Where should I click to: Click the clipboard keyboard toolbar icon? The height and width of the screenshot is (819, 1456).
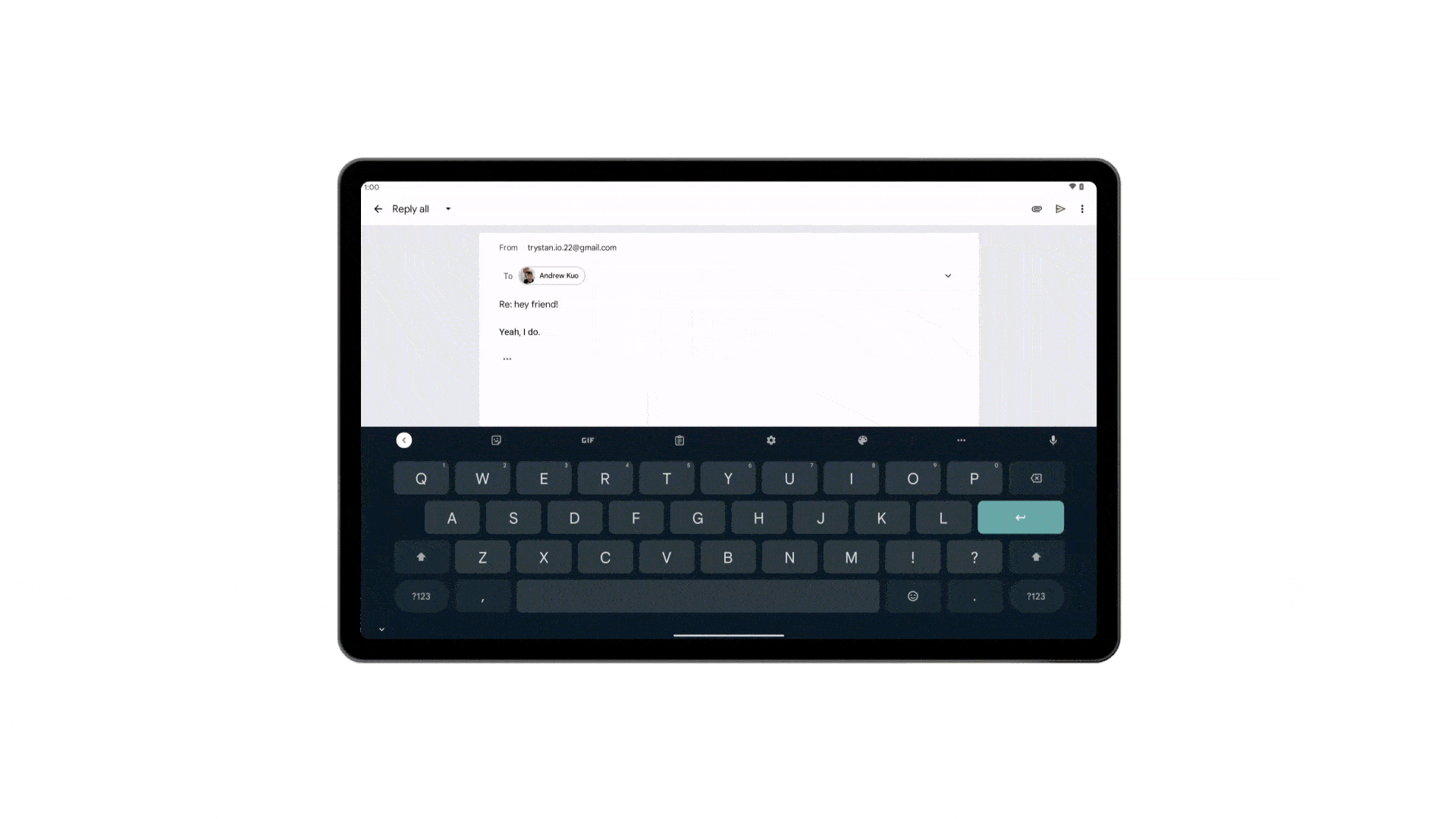point(679,440)
